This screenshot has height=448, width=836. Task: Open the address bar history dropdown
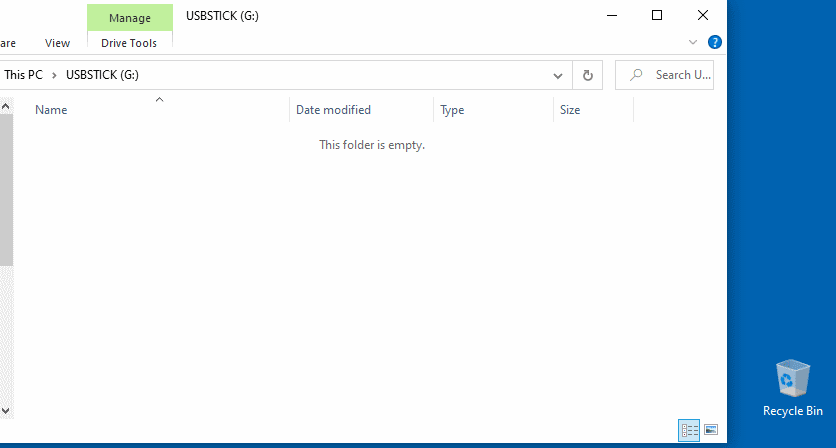pos(558,75)
